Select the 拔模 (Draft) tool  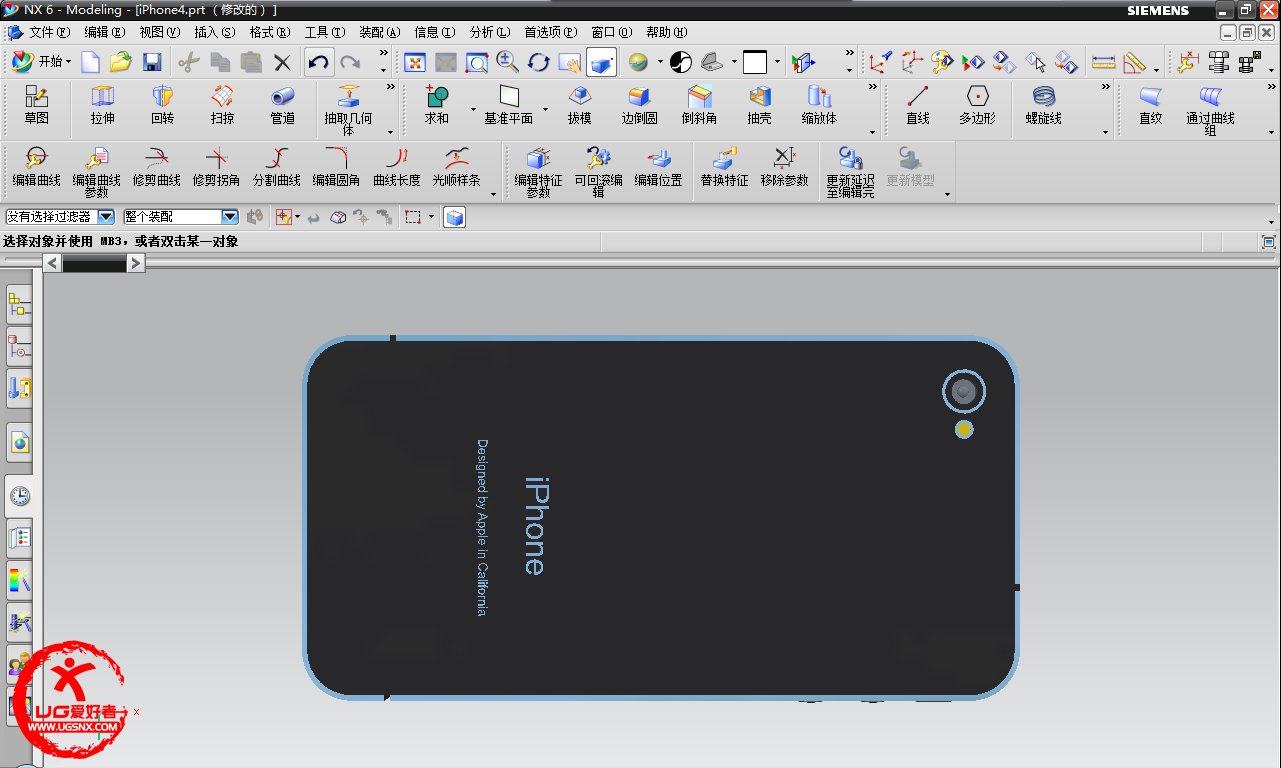tap(579, 105)
